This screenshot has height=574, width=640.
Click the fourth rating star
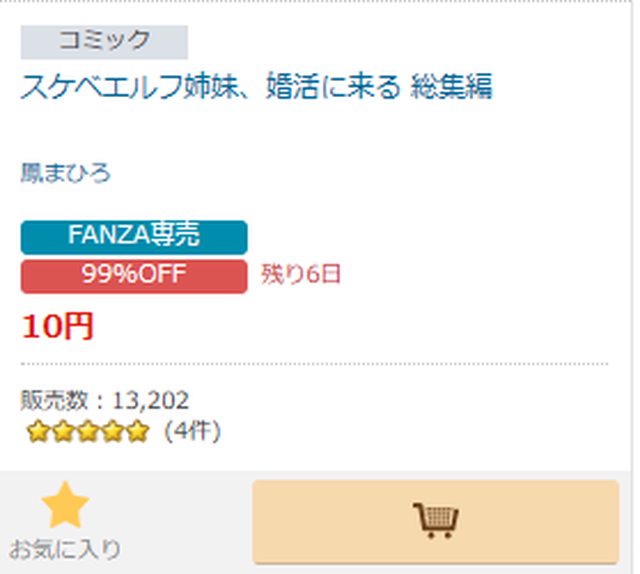point(113,433)
